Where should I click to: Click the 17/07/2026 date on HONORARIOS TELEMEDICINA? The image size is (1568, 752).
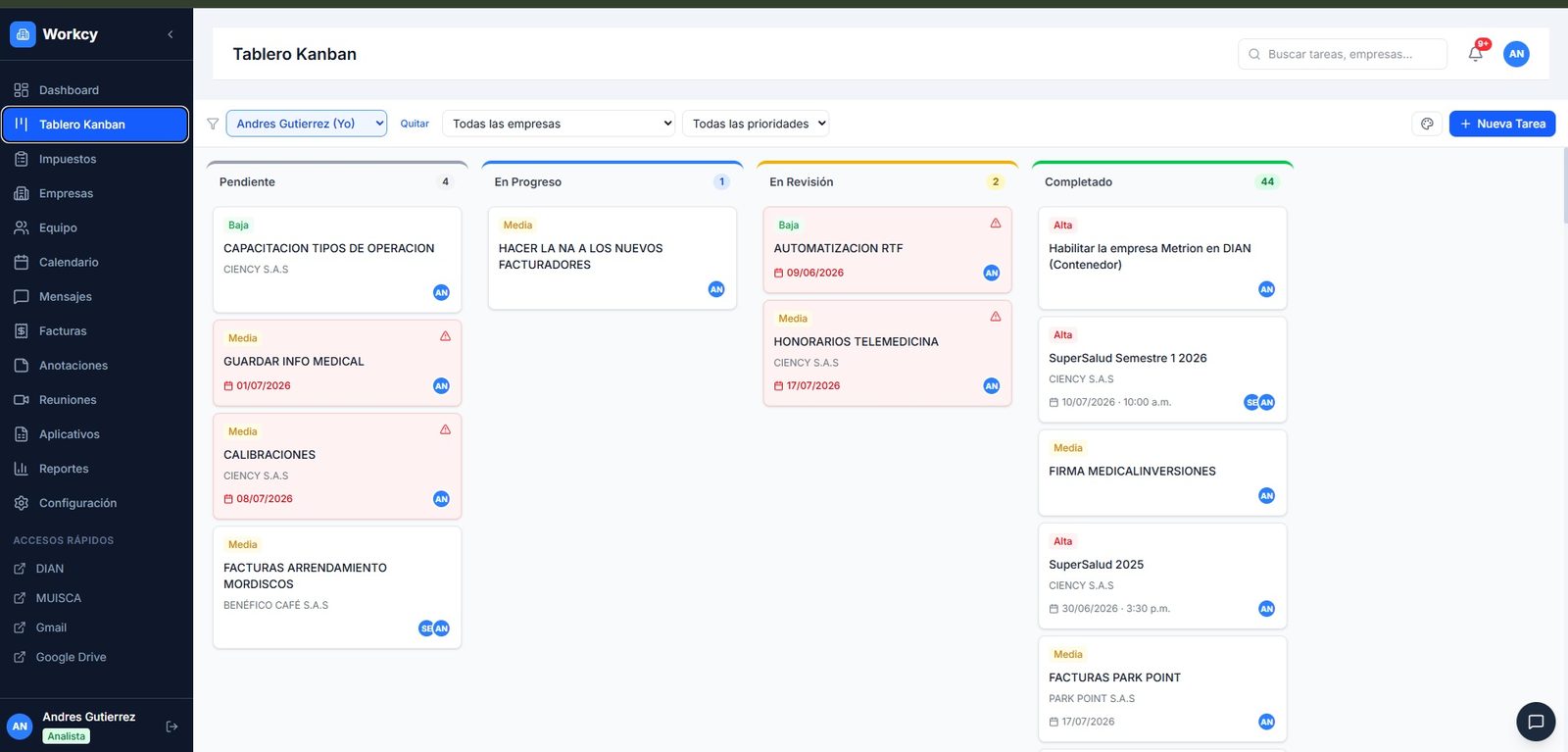813,386
